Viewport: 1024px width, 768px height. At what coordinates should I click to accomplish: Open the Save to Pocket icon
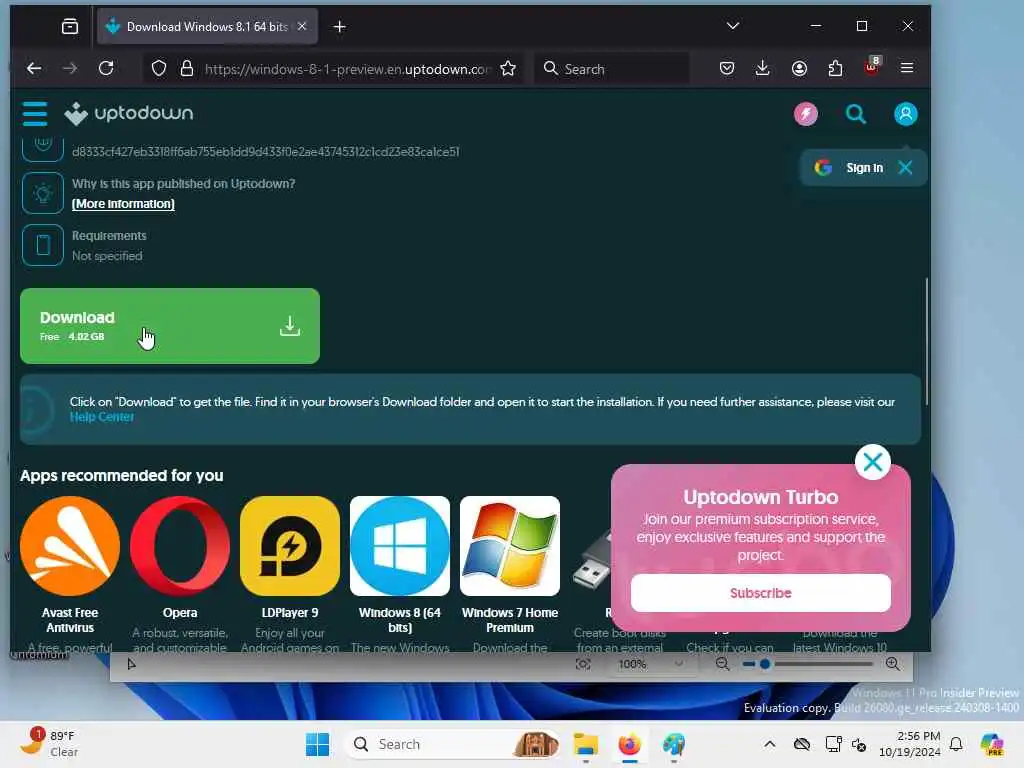727,68
